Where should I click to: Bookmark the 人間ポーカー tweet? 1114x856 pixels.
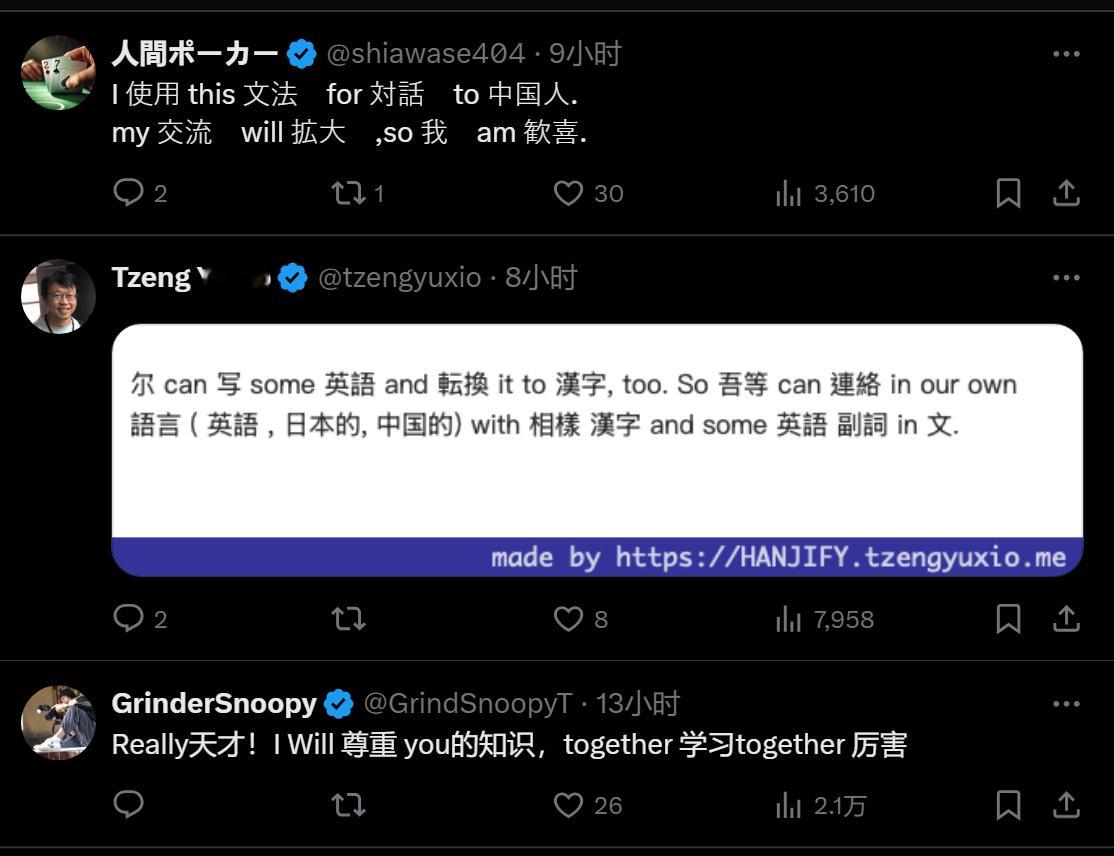[x=1008, y=193]
